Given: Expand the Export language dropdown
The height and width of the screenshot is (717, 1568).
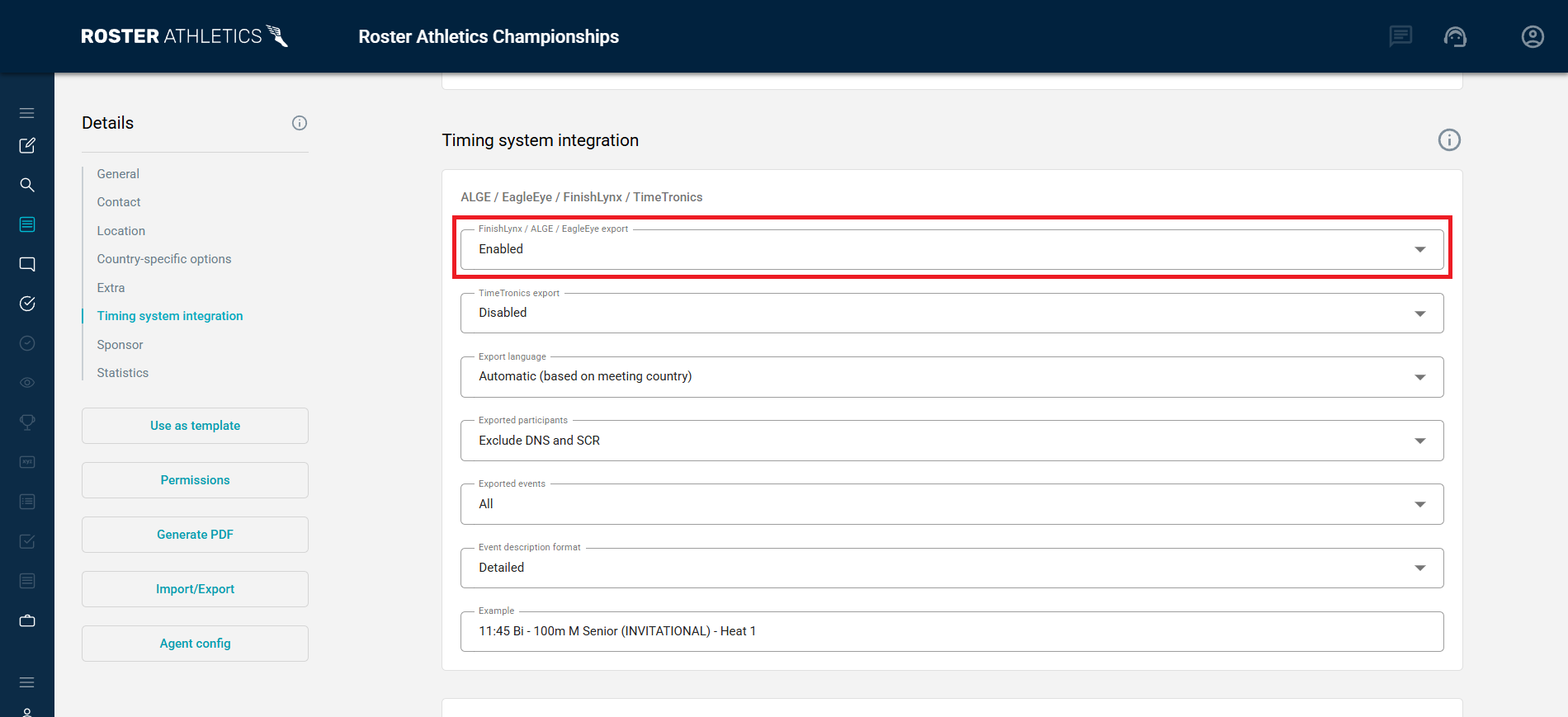Looking at the screenshot, I should pyautogui.click(x=952, y=376).
